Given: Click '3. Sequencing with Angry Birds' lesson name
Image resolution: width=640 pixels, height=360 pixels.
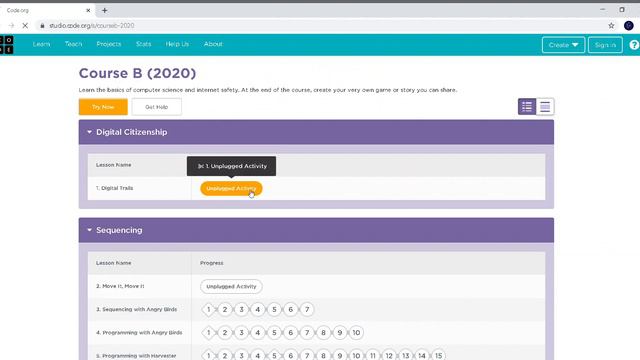Looking at the screenshot, I should click(x=136, y=309).
